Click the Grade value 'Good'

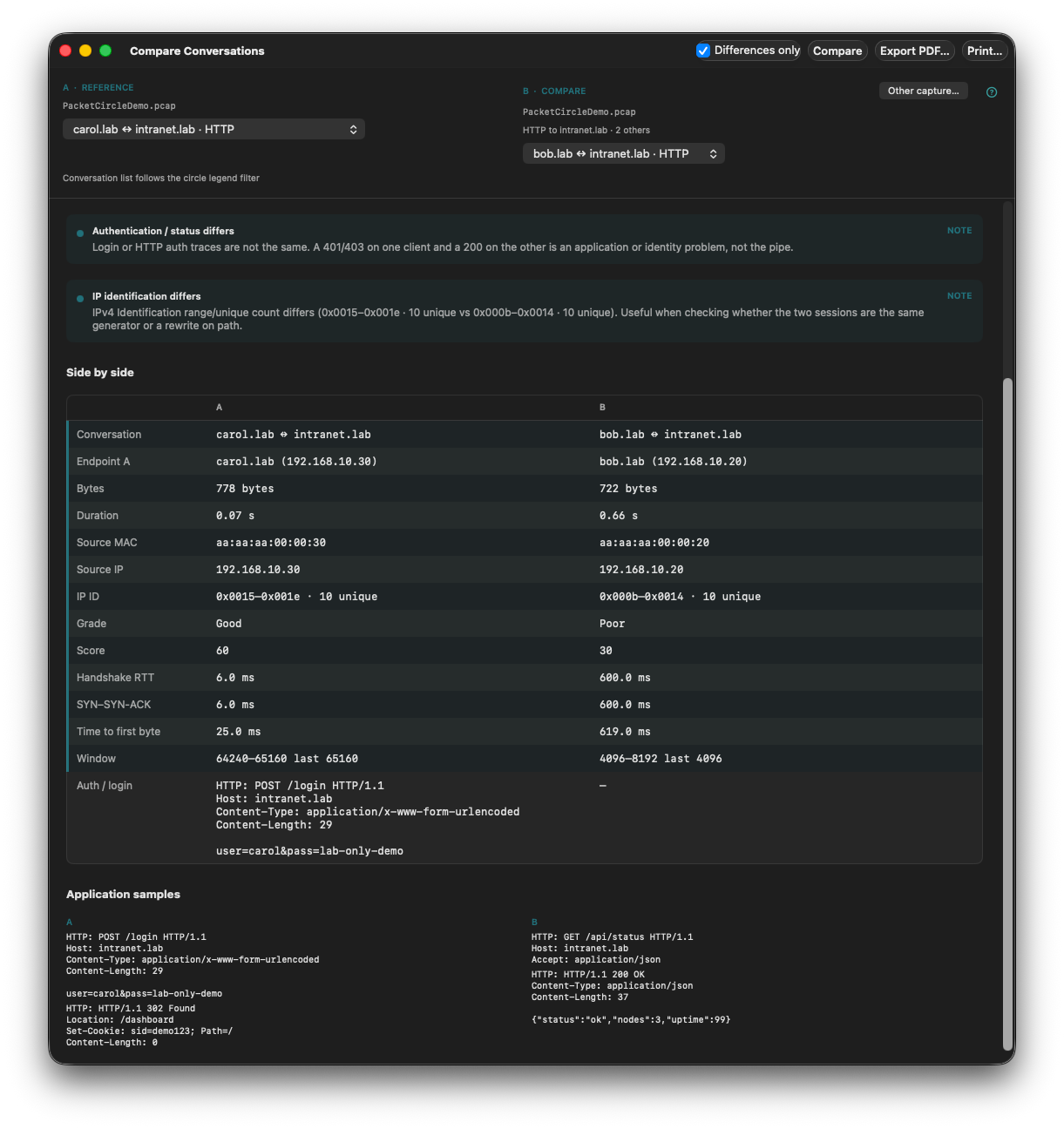click(x=229, y=624)
